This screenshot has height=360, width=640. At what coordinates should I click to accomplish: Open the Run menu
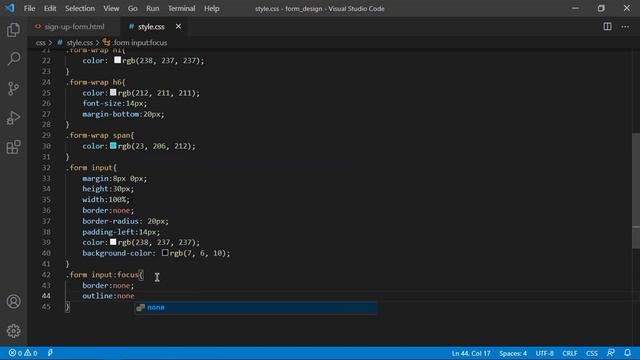pos(153,8)
